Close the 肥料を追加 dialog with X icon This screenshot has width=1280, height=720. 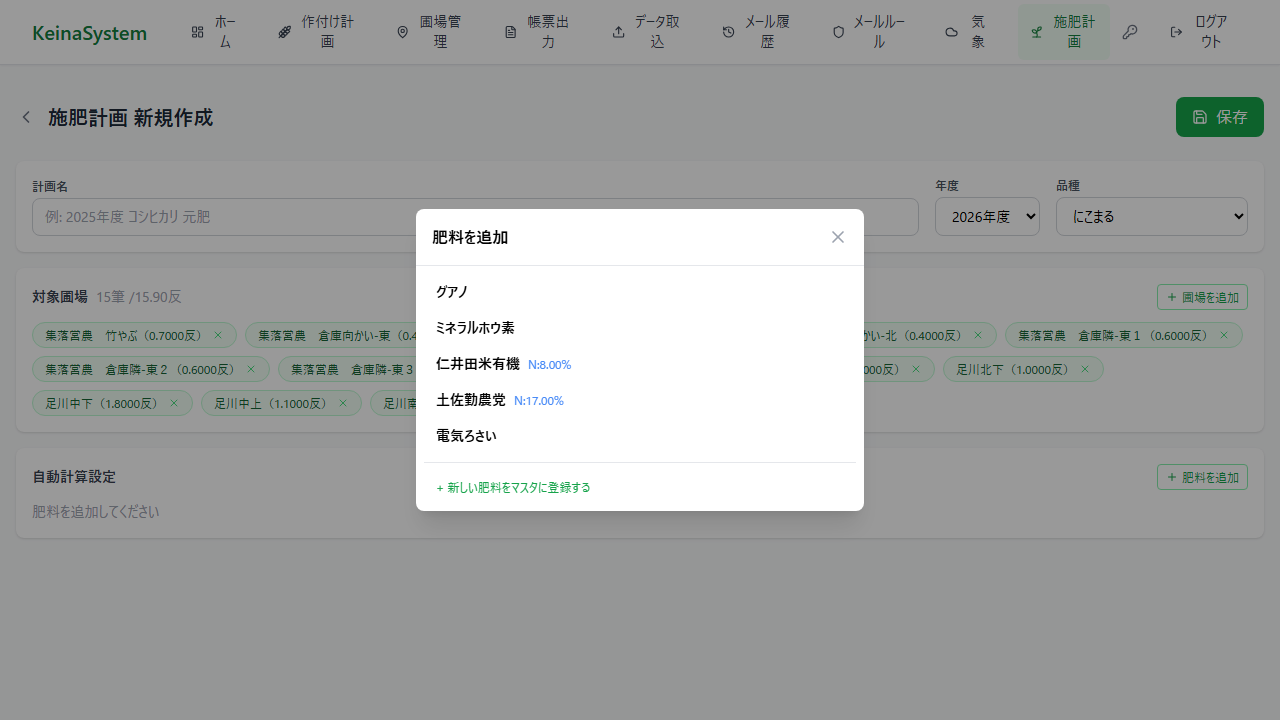[x=838, y=237]
